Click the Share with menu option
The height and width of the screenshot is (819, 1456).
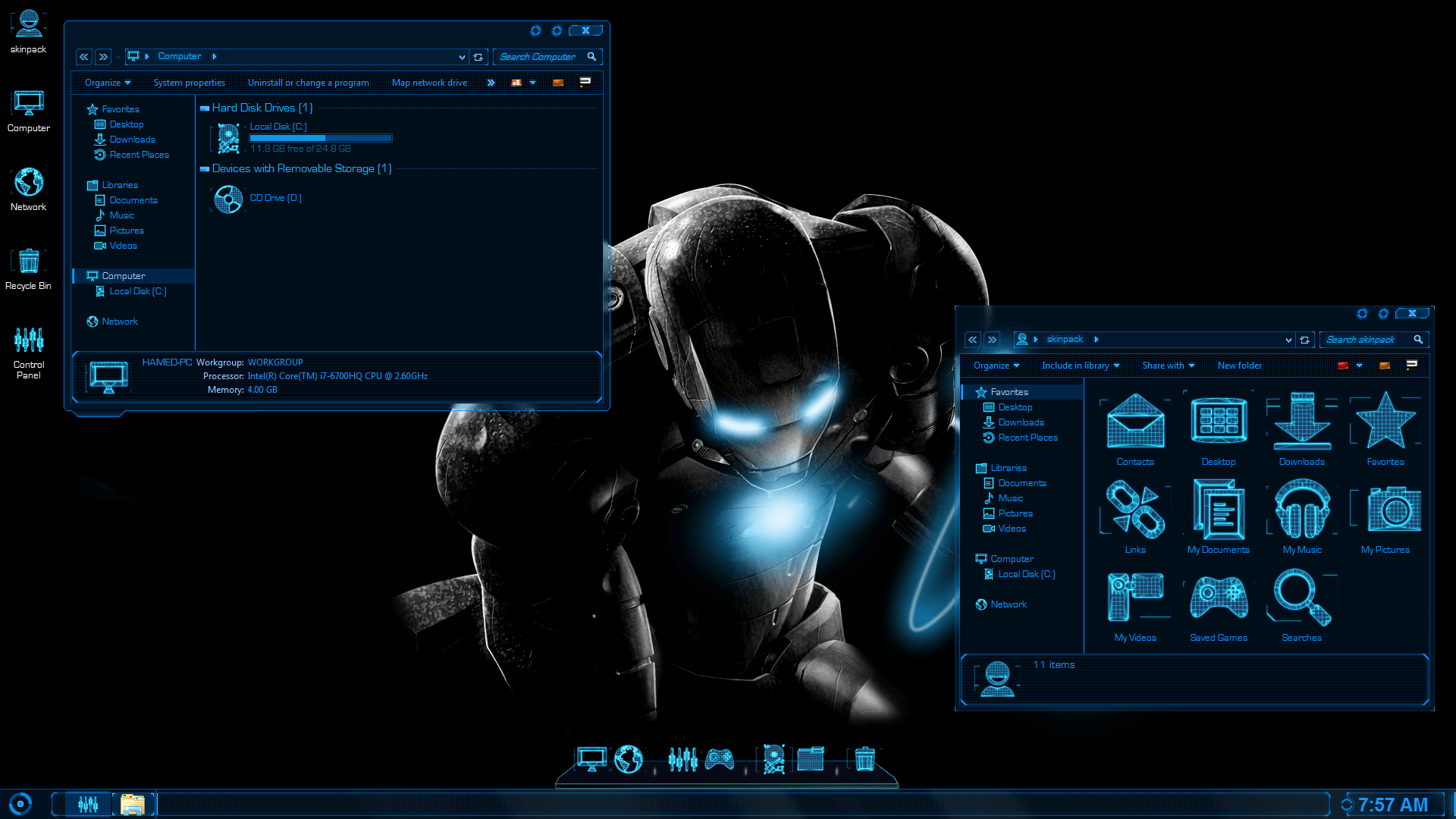click(1166, 364)
